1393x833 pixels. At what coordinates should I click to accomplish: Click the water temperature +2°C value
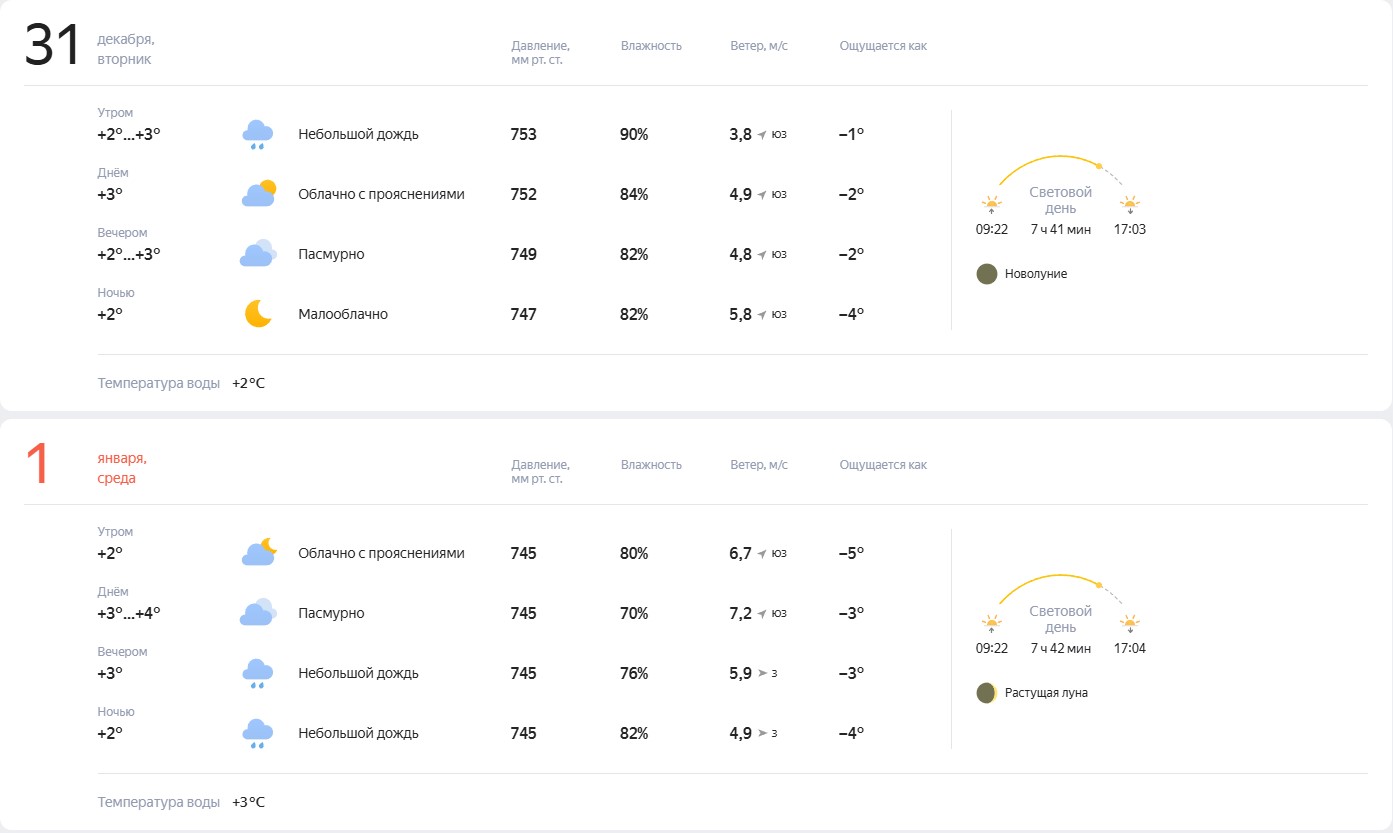(249, 383)
